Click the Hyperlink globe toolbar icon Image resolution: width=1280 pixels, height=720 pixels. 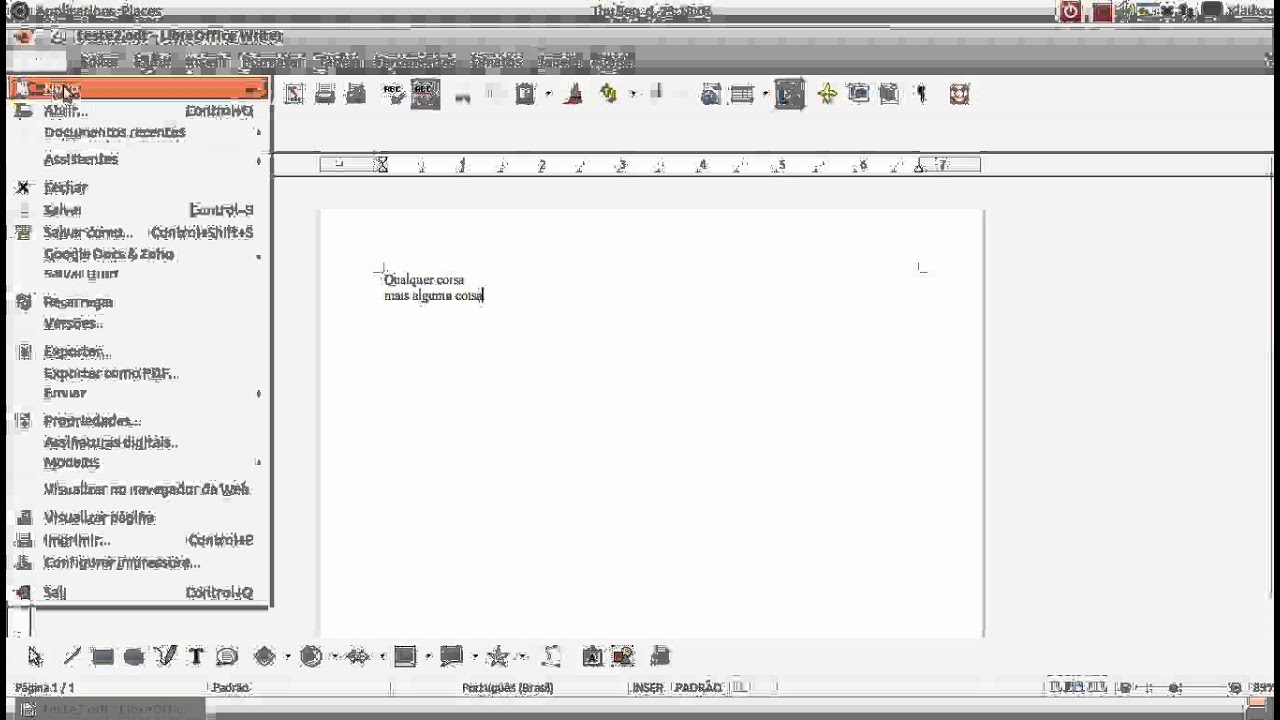click(710, 94)
